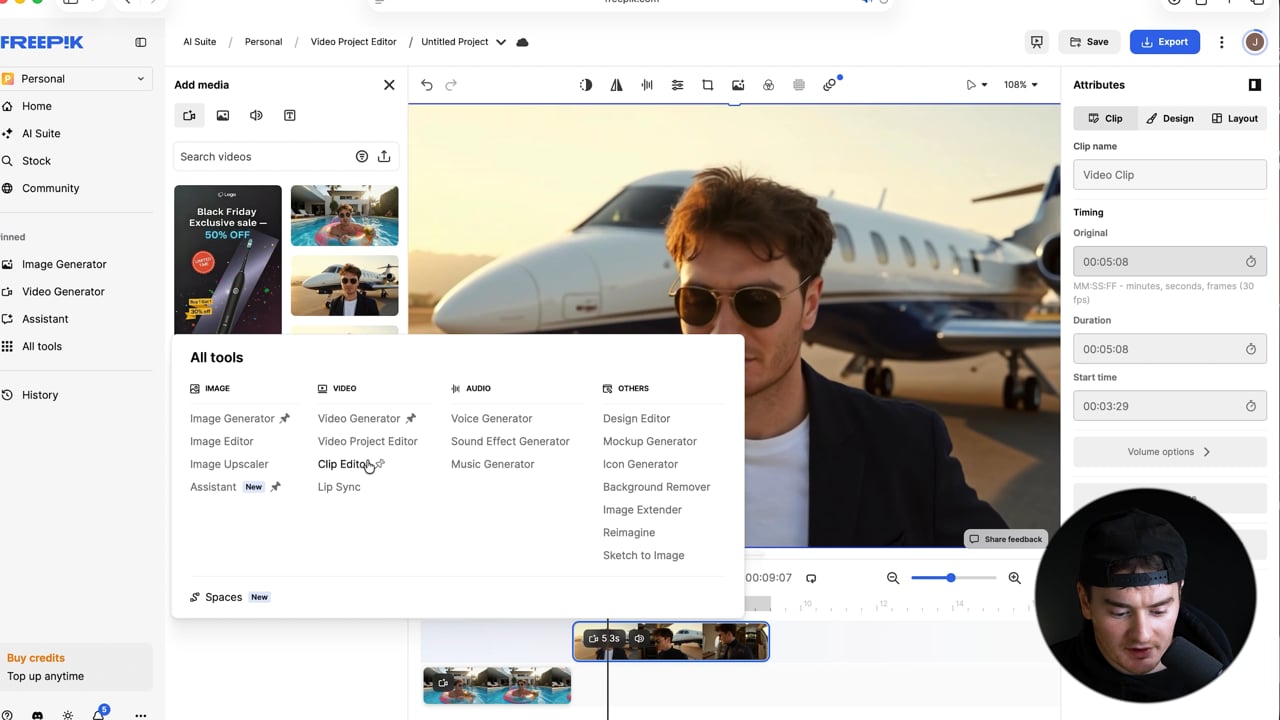The height and width of the screenshot is (720, 1280).
Task: Open notifications bell
Action: pyautogui.click(x=98, y=714)
